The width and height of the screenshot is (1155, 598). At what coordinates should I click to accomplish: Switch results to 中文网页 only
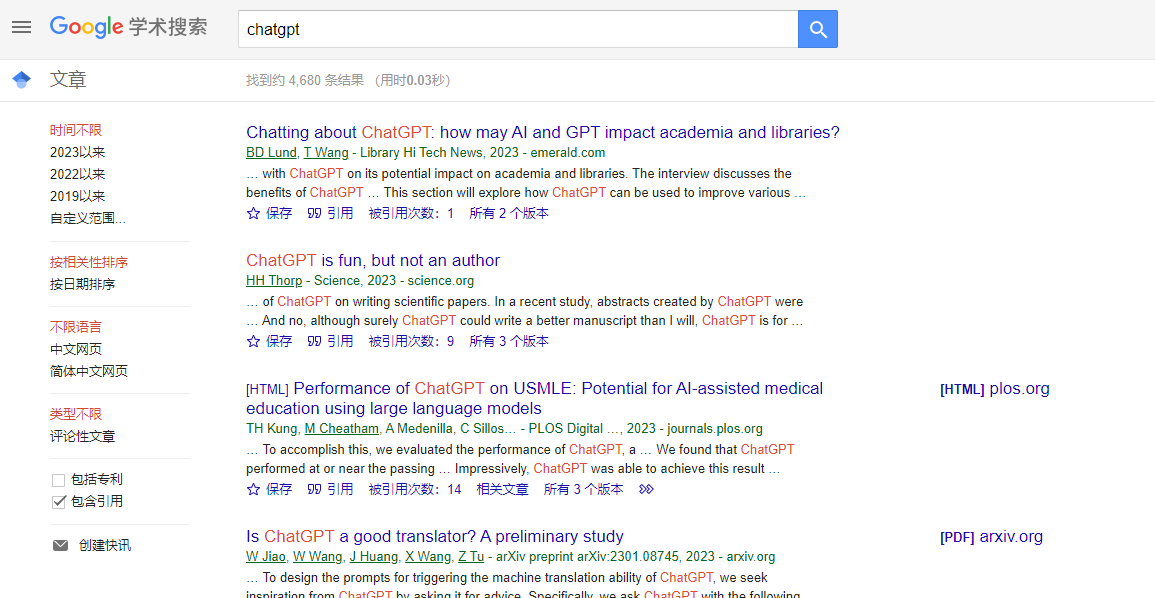(78, 349)
